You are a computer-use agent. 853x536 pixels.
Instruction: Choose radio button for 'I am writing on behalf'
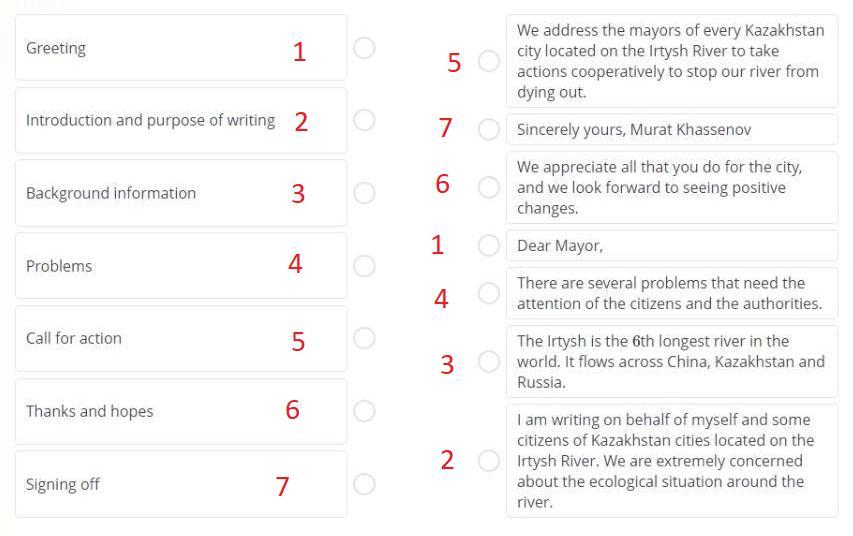(x=488, y=460)
